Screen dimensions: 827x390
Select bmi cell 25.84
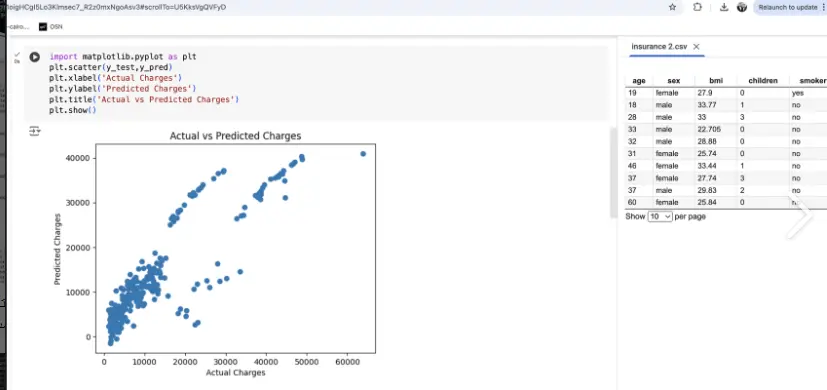[716, 202]
